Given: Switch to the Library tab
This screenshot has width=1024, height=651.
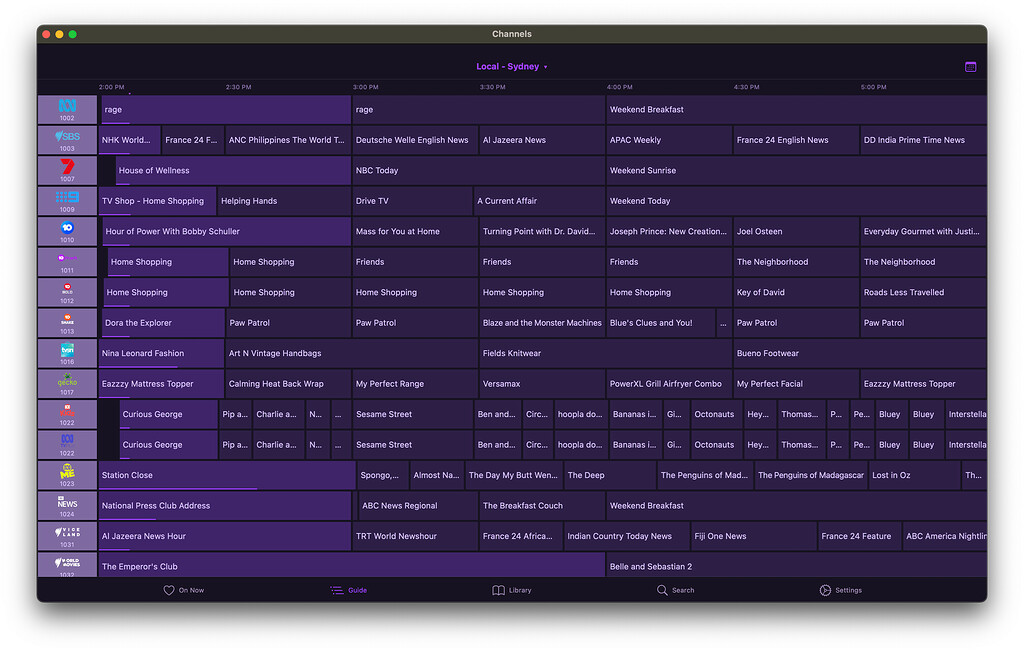Looking at the screenshot, I should pyautogui.click(x=512, y=590).
